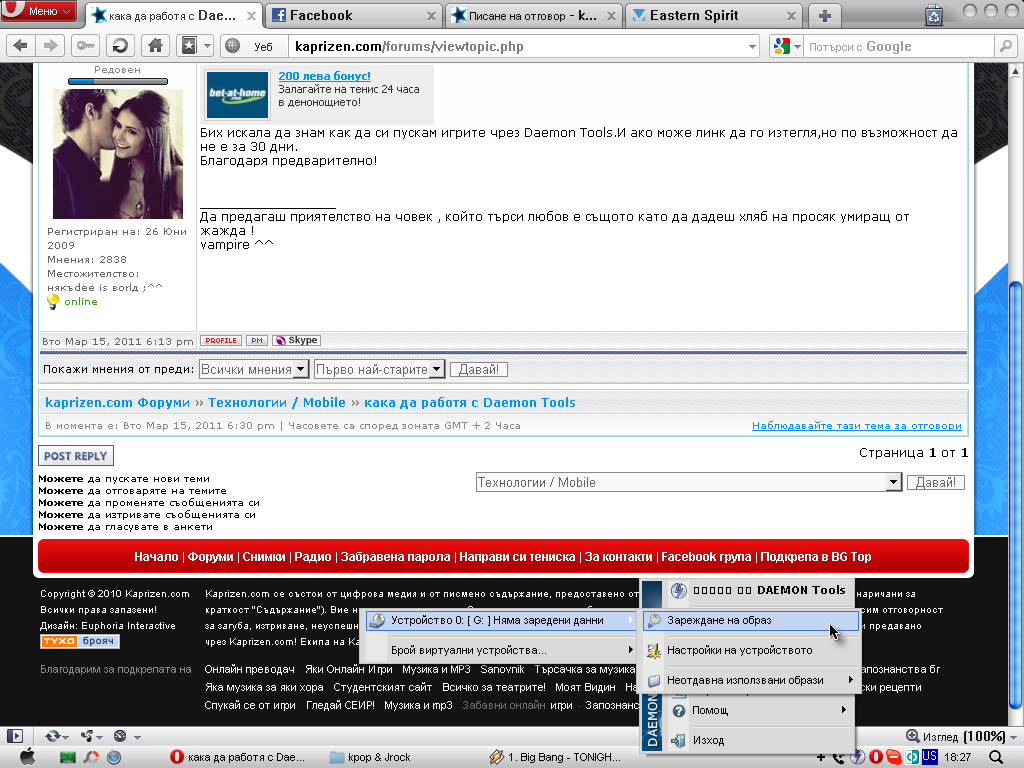Open the Първо най-старите sort dropdown
The image size is (1024, 768).
379,370
